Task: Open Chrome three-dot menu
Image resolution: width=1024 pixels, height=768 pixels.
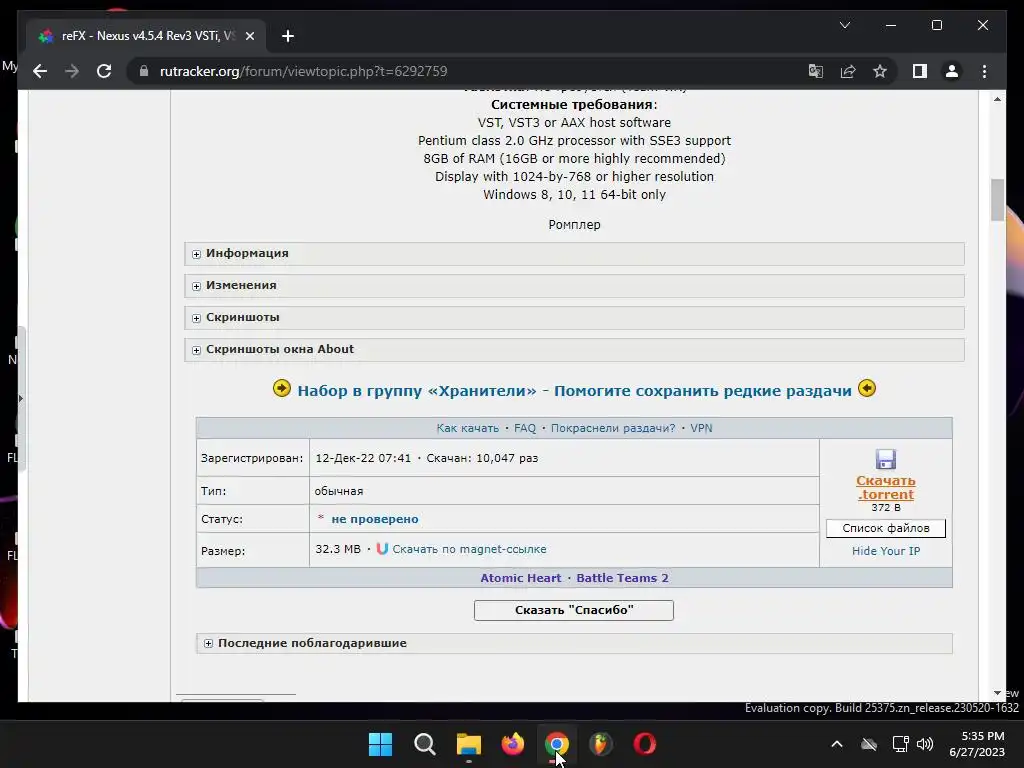Action: point(984,71)
